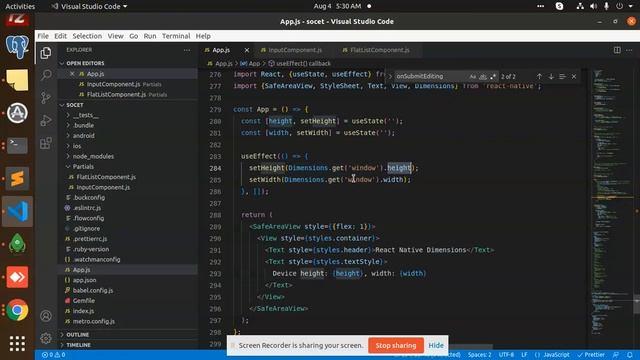This screenshot has height=360, width=640.
Task: Open the Accounts menu icon
Action: pyautogui.click(x=46, y=316)
